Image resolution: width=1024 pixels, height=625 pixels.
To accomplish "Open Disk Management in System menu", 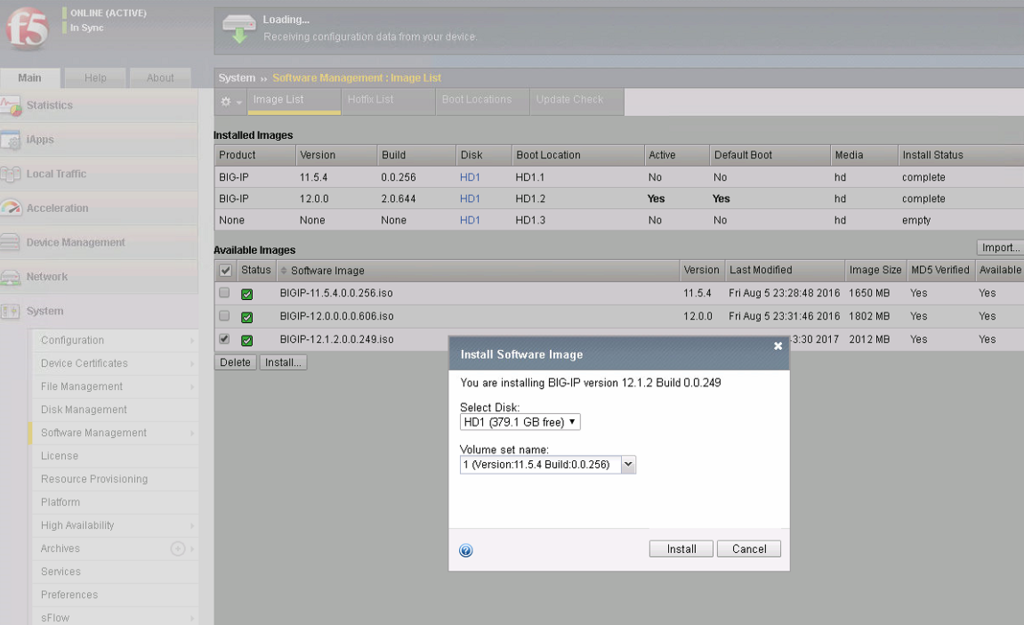I will (x=84, y=410).
